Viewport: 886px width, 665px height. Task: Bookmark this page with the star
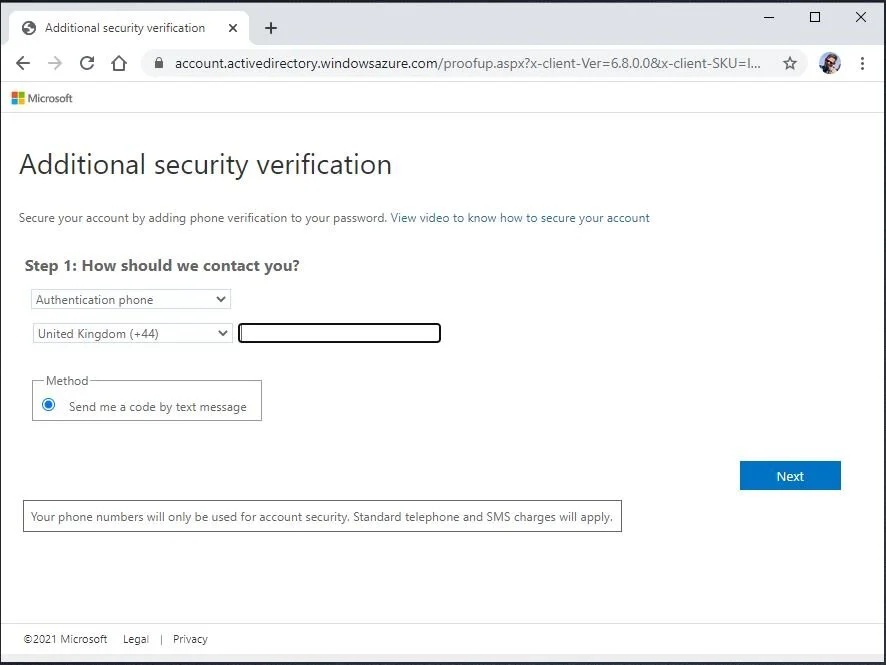[x=790, y=63]
